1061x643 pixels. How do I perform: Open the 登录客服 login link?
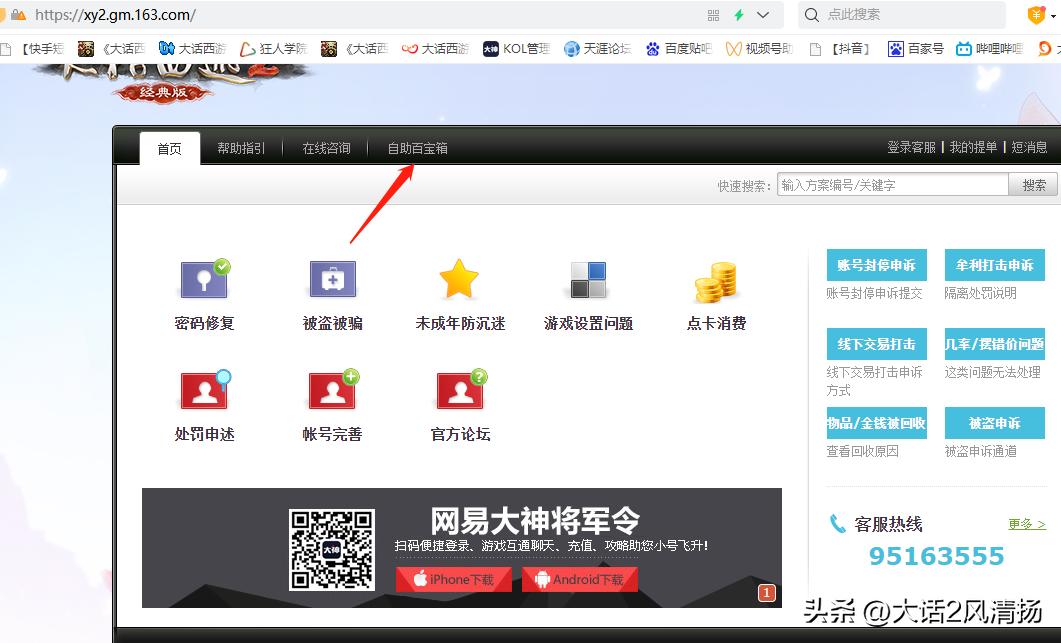tap(911, 147)
